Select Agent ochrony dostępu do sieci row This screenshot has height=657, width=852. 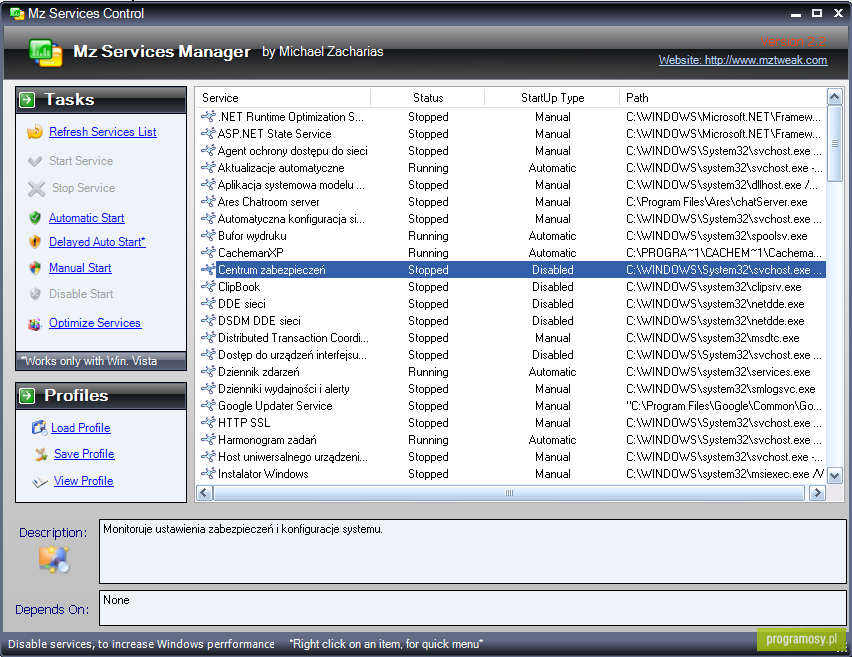[511, 151]
